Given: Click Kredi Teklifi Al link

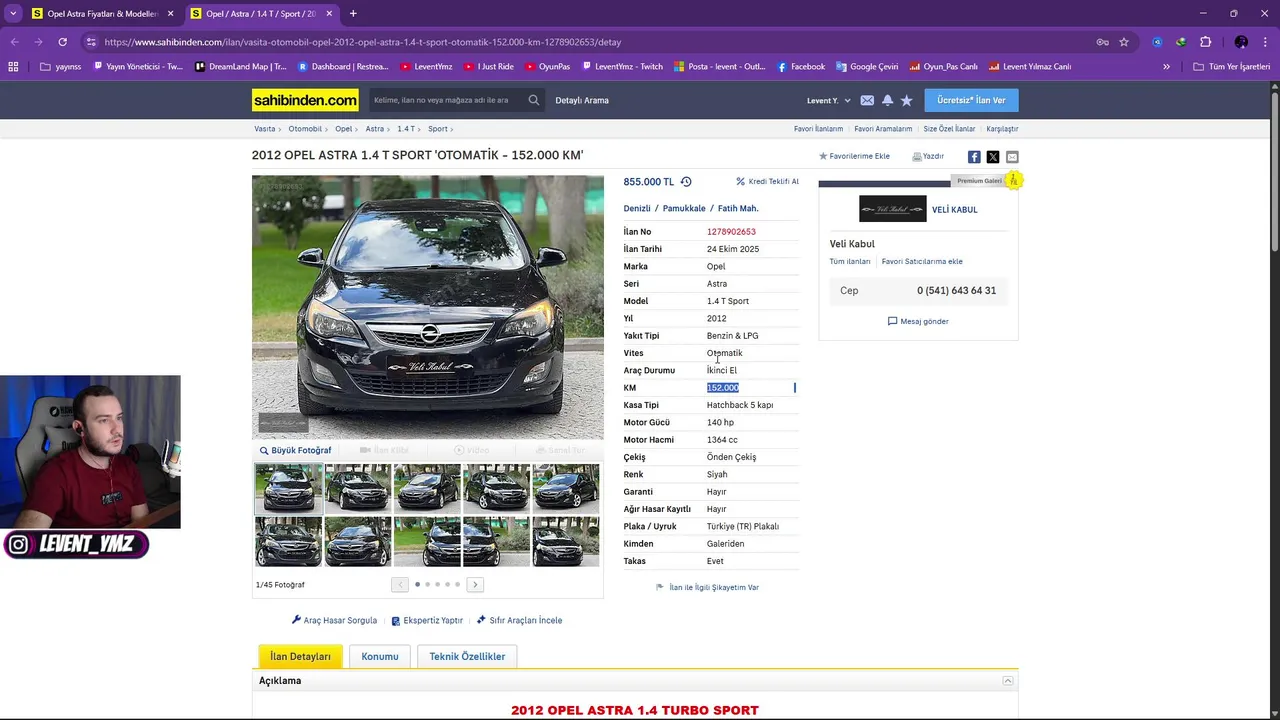Looking at the screenshot, I should click(x=767, y=182).
